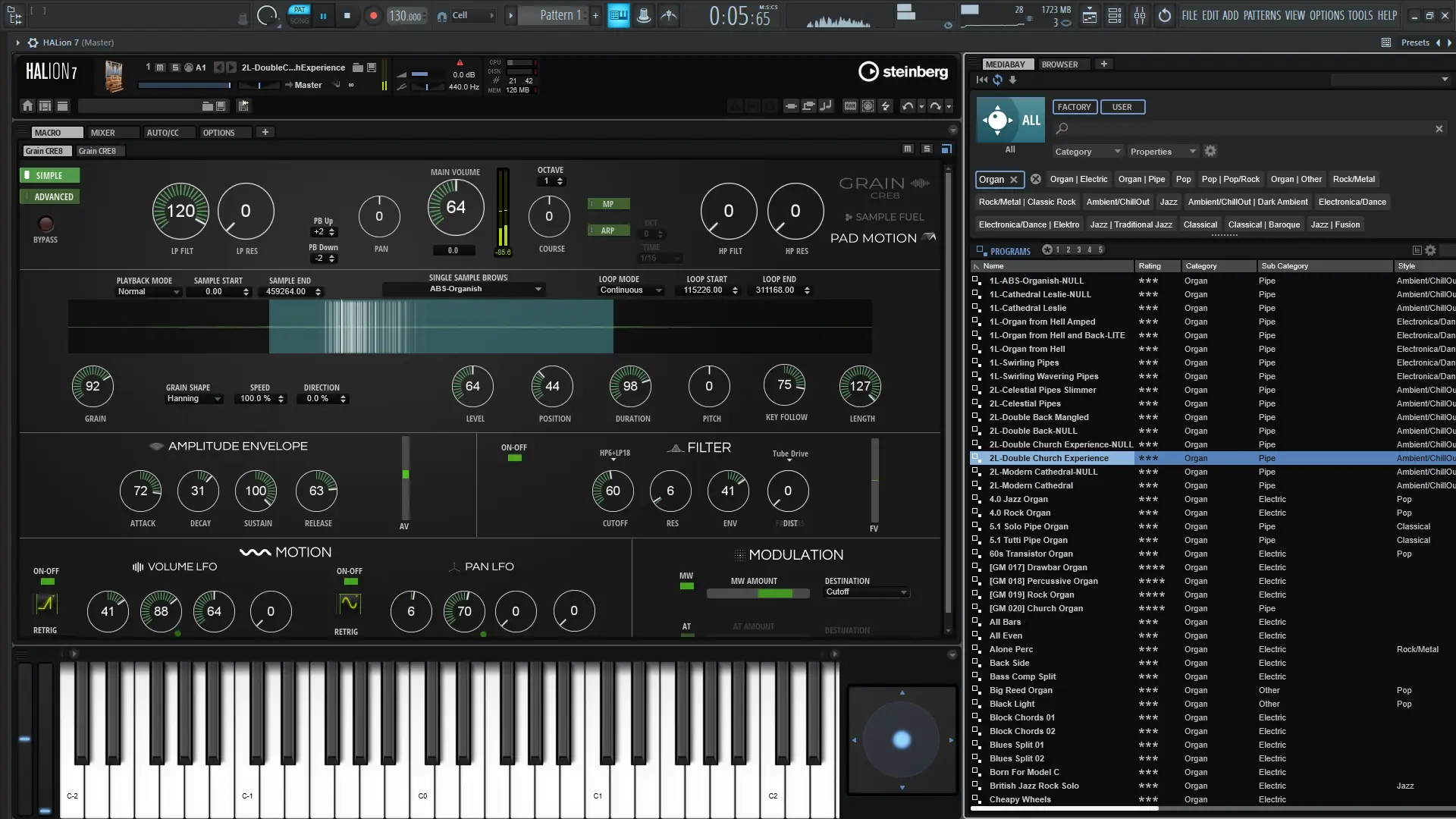Select the 5.1 Solo Pipe Organ program

[x=1028, y=527]
